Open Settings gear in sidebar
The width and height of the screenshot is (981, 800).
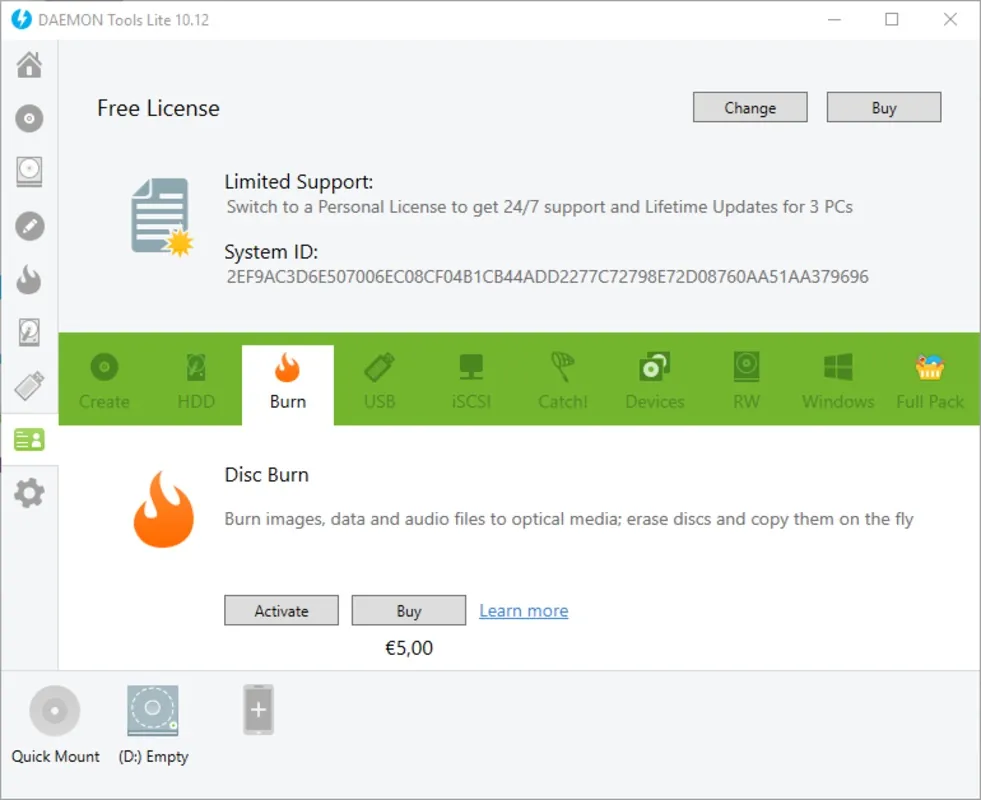(x=29, y=494)
